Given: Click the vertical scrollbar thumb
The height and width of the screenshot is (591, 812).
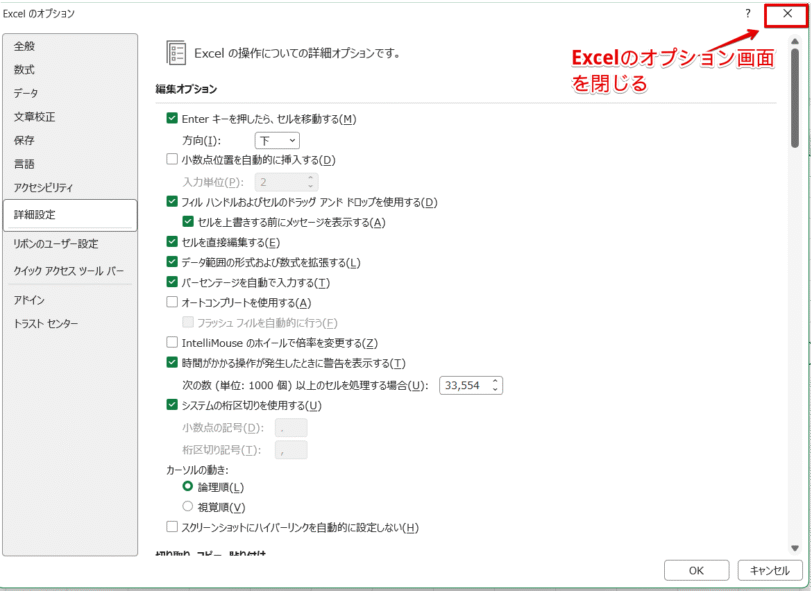Looking at the screenshot, I should 795,98.
